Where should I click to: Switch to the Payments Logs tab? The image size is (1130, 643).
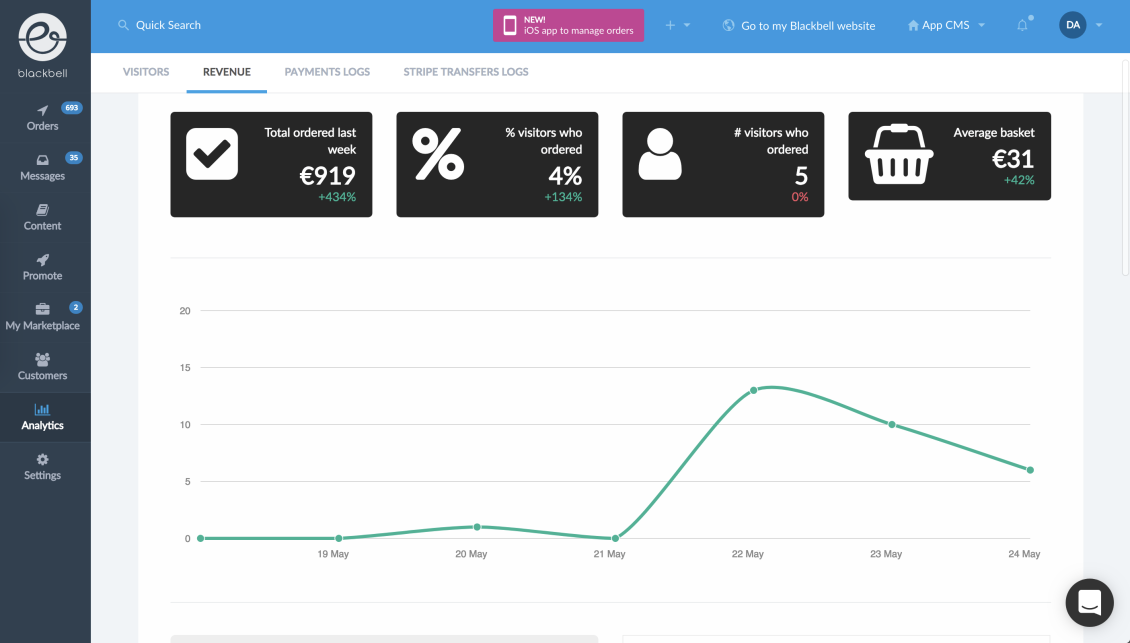[x=327, y=72]
